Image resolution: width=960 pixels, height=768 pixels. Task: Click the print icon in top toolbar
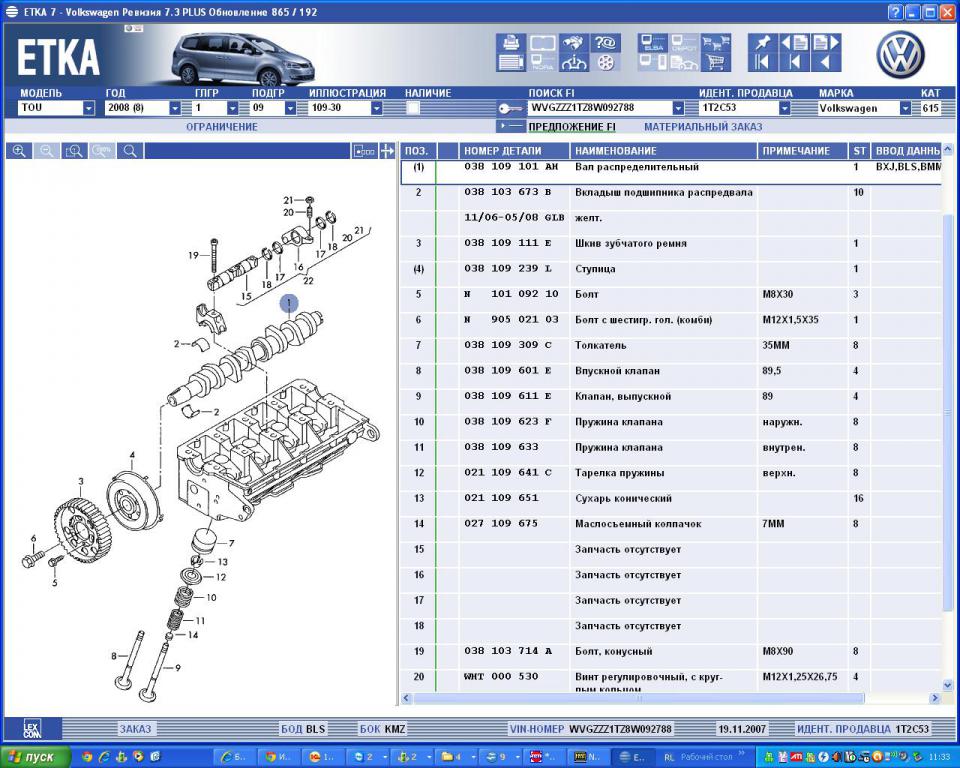pyautogui.click(x=511, y=43)
